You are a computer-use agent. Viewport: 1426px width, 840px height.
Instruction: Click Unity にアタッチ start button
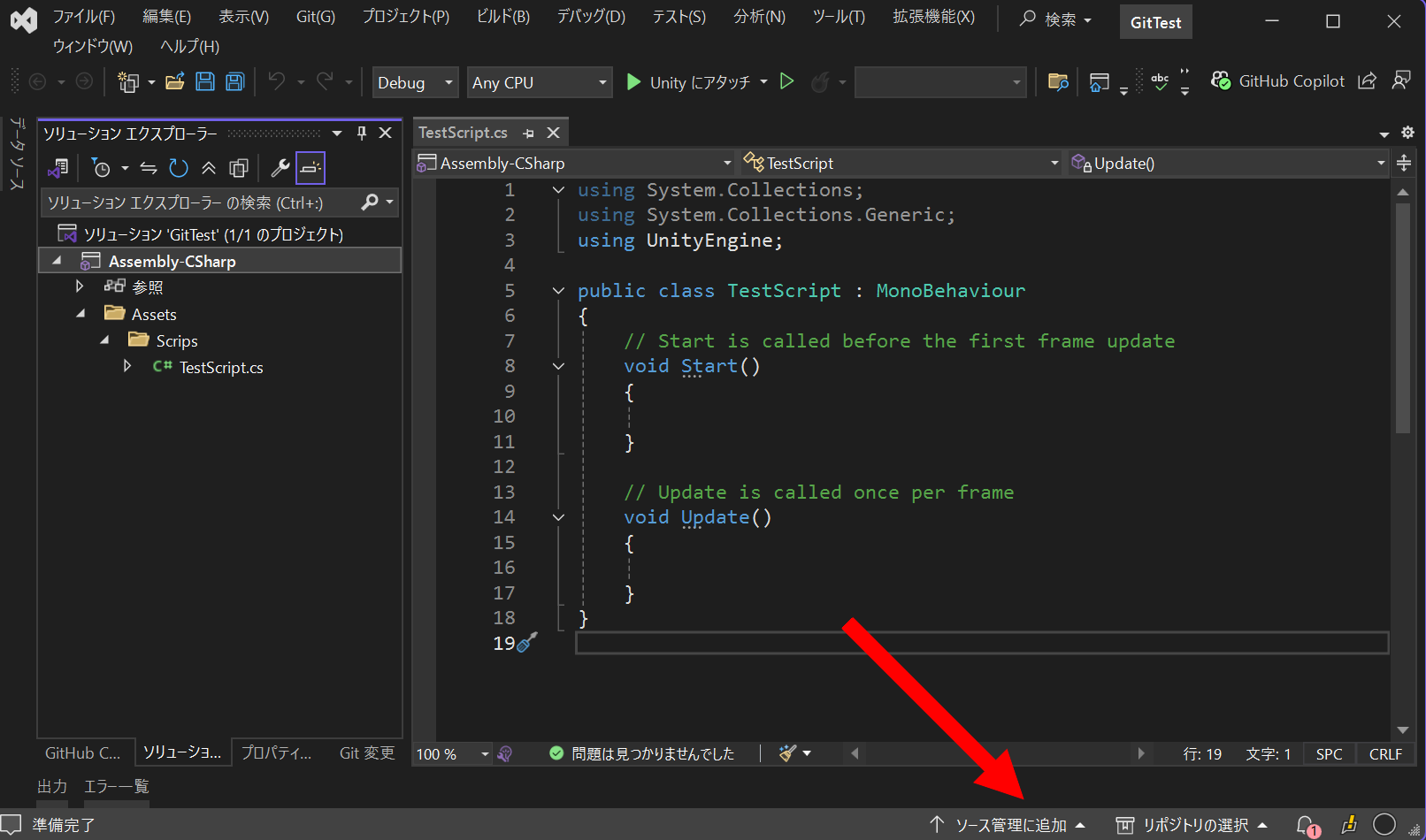point(689,82)
